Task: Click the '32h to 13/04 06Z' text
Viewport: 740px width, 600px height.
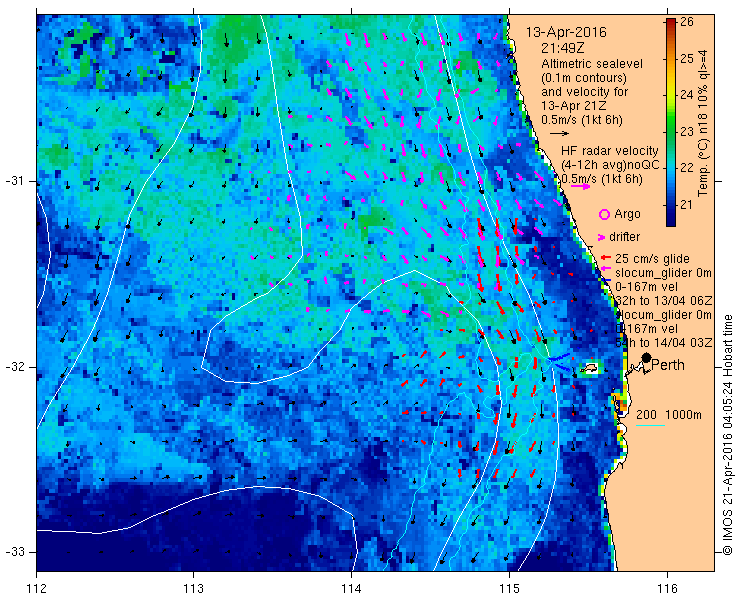Action: [x=663, y=301]
